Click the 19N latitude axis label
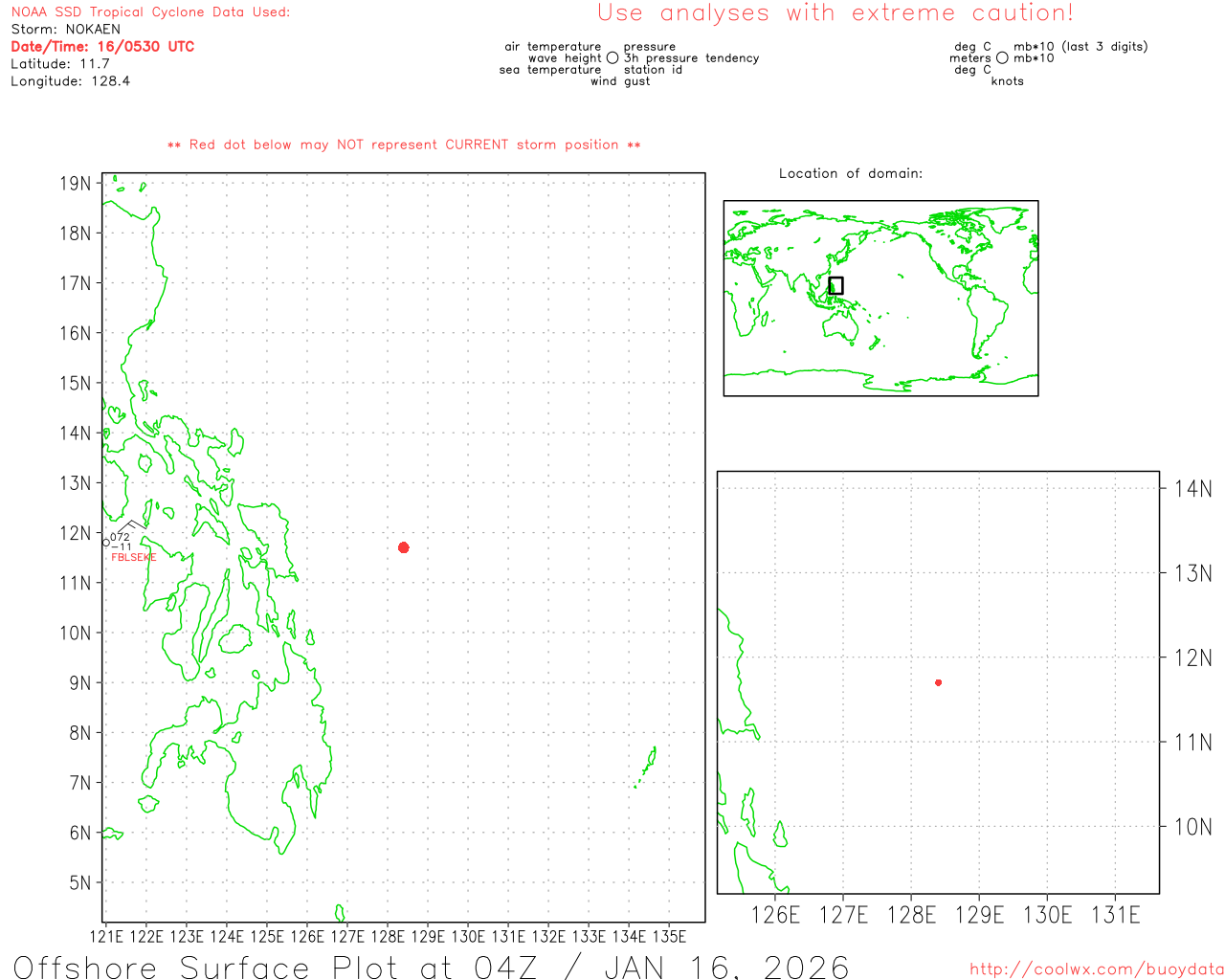The width and height of the screenshot is (1225, 980). [76, 184]
